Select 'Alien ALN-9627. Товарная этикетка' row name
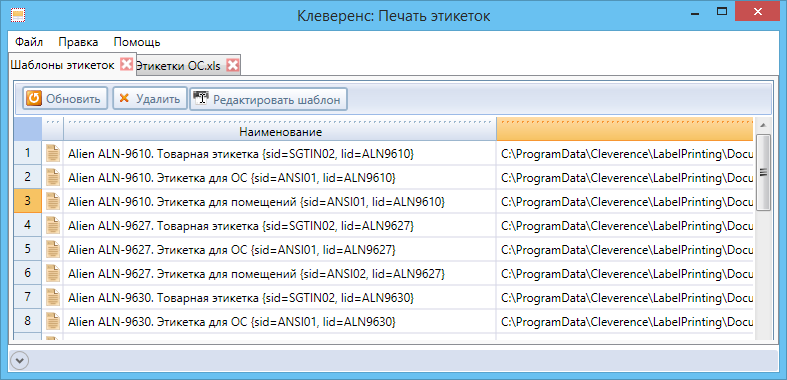 241,226
